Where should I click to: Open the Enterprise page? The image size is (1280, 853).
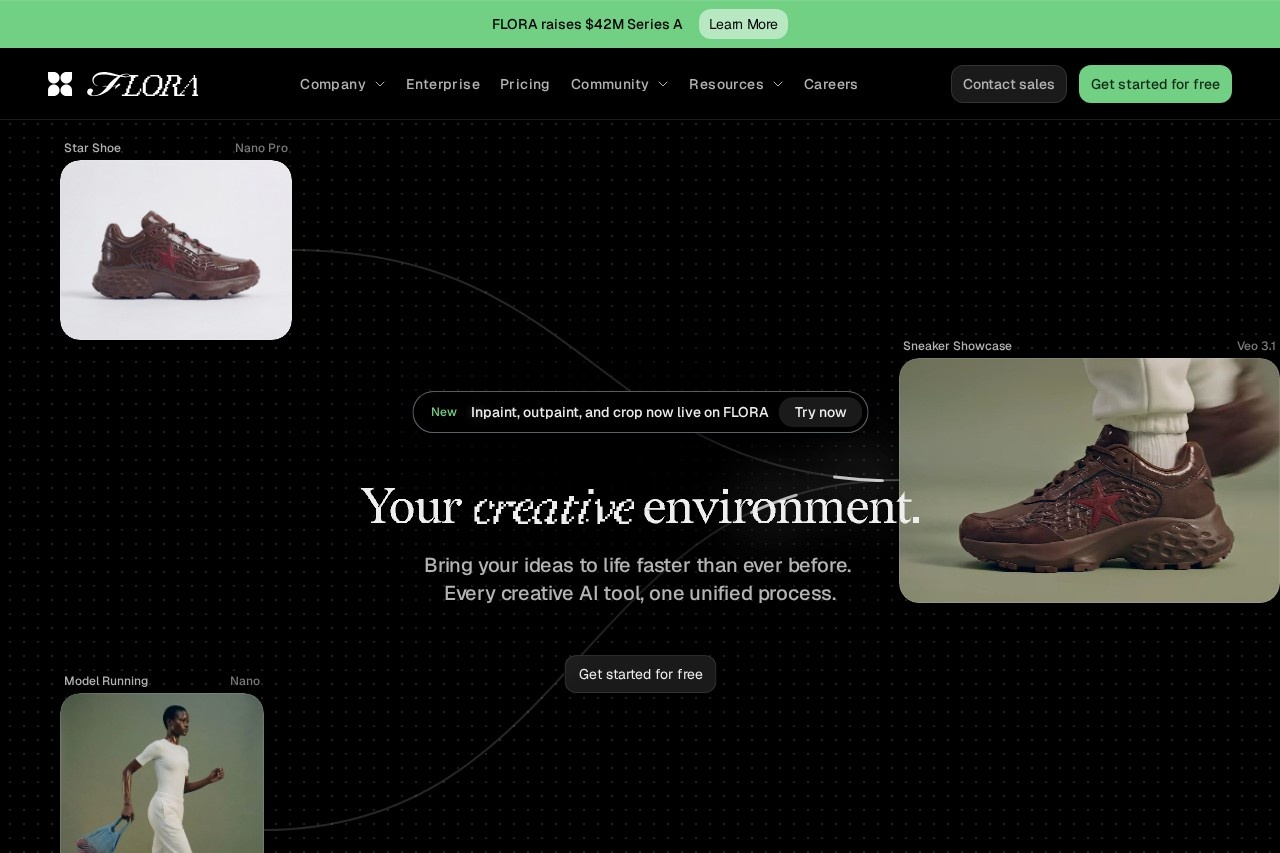pyautogui.click(x=443, y=84)
